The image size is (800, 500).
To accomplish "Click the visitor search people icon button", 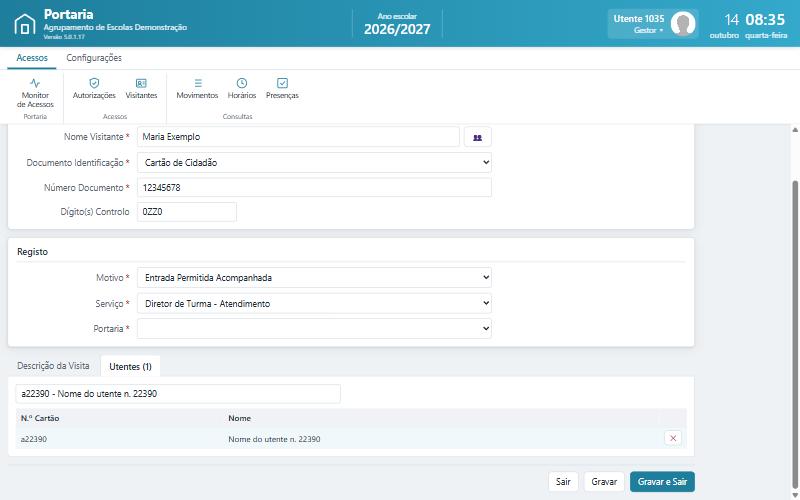I will click(x=478, y=137).
